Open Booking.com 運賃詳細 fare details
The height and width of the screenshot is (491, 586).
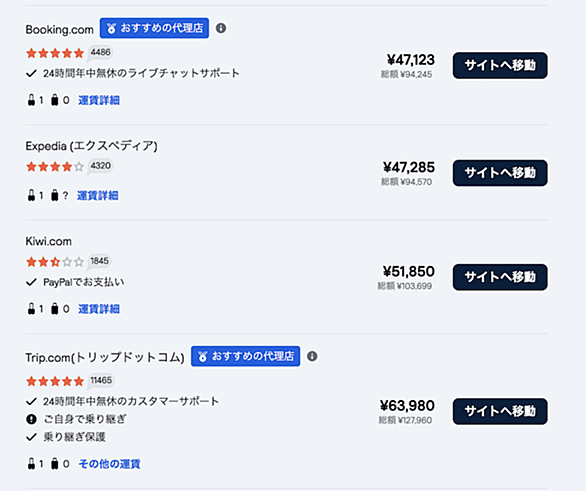(99, 100)
